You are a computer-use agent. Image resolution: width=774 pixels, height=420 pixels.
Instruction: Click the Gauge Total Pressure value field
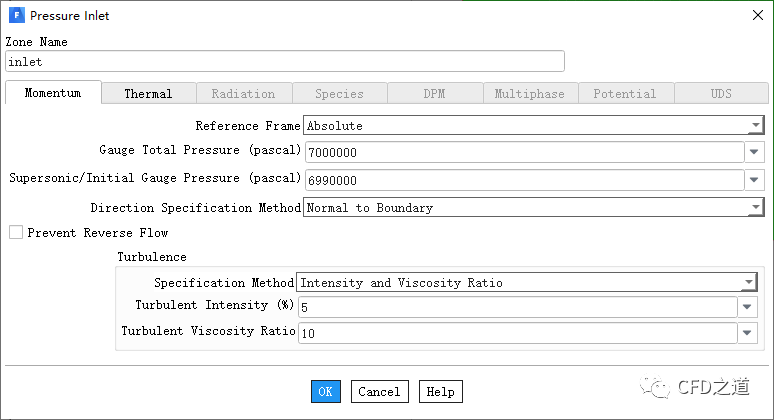tap(522, 153)
